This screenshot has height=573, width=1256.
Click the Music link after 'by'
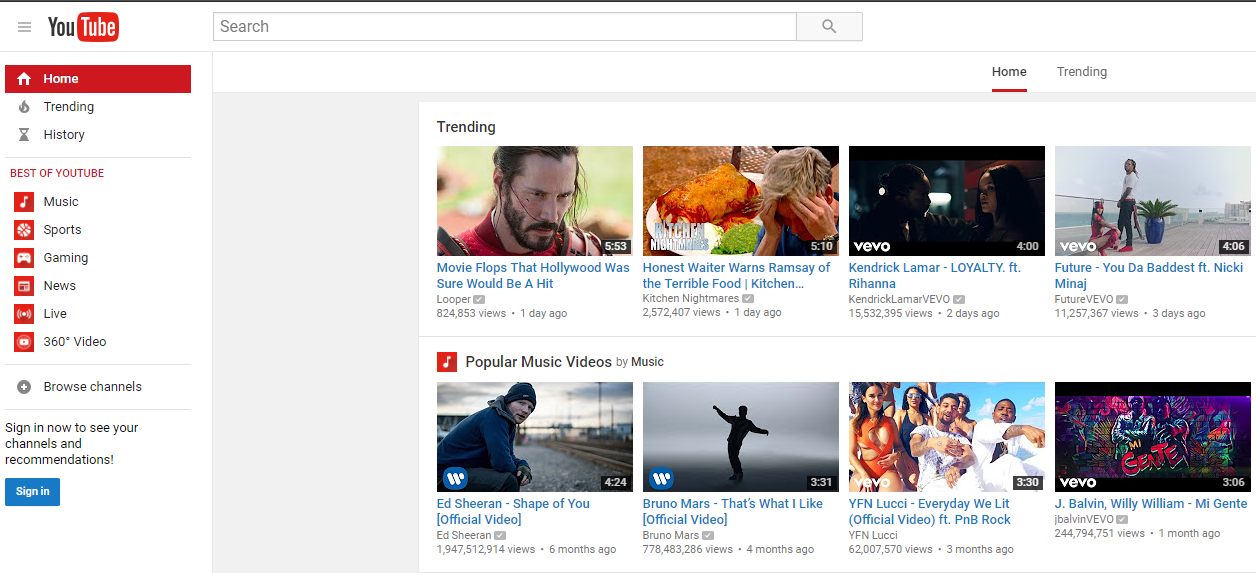click(647, 362)
